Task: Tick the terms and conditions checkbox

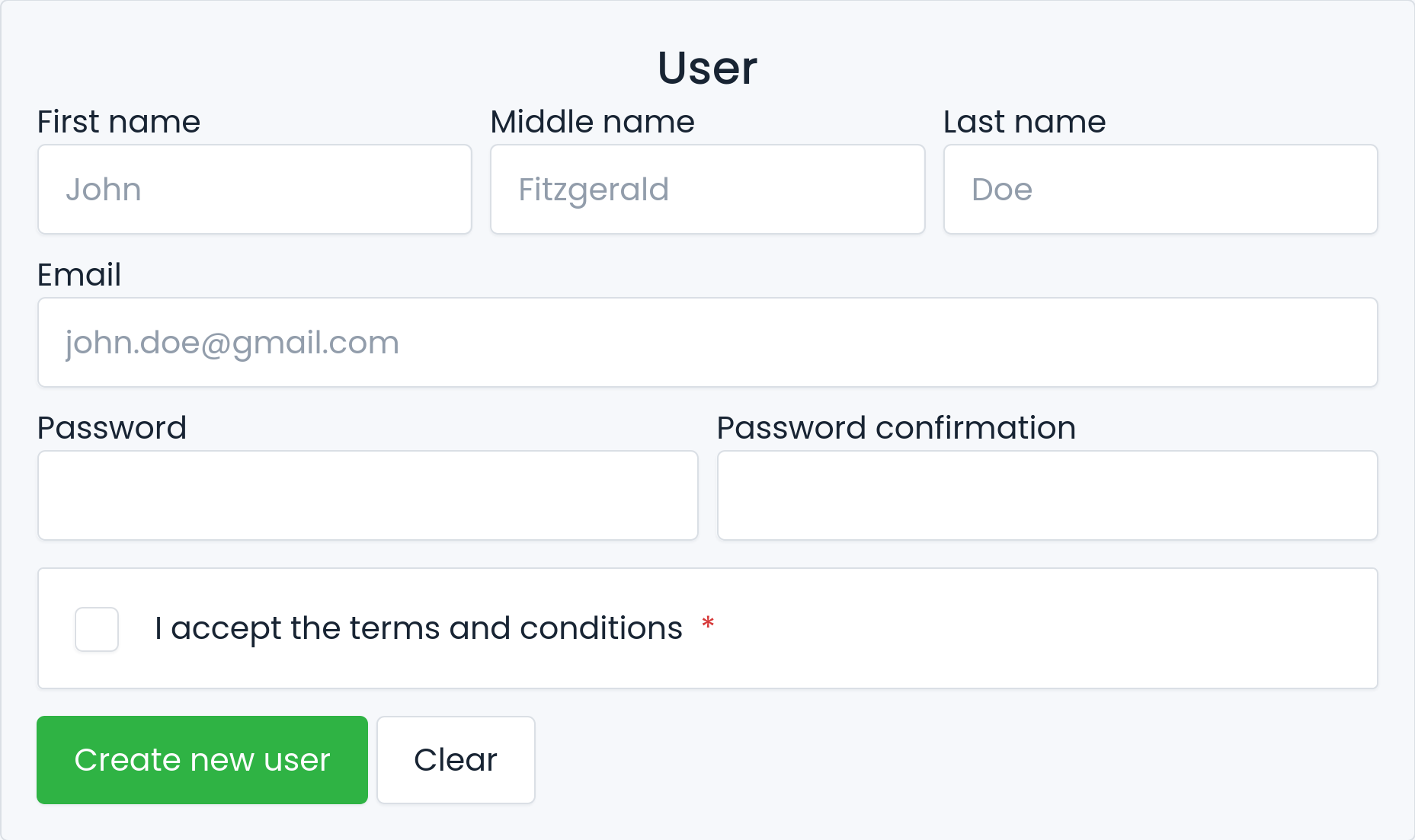Action: click(x=97, y=629)
